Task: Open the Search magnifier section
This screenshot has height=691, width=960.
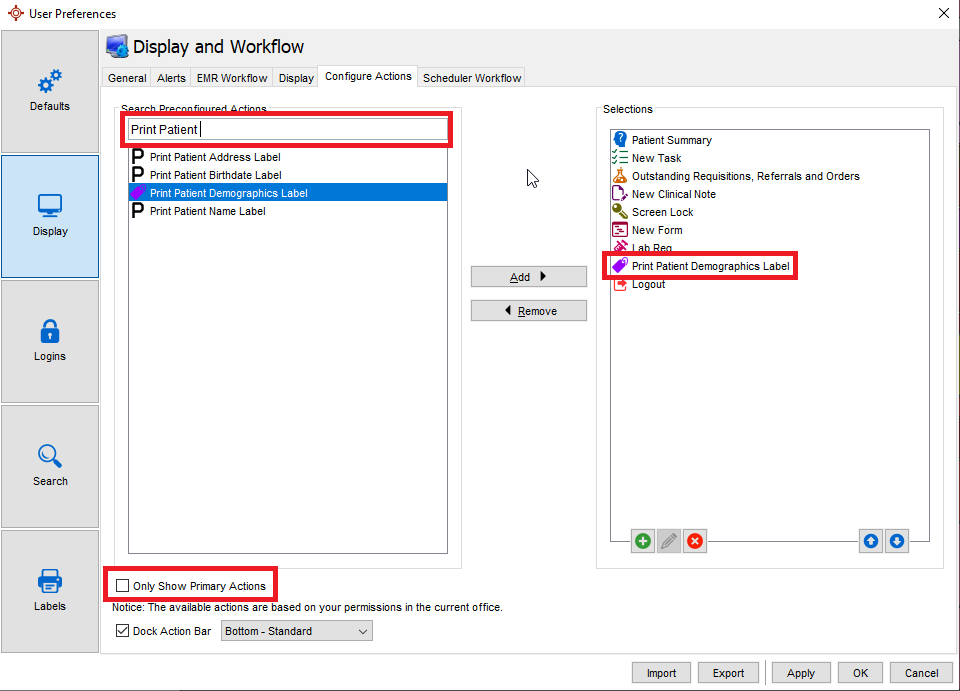Action: tap(50, 465)
